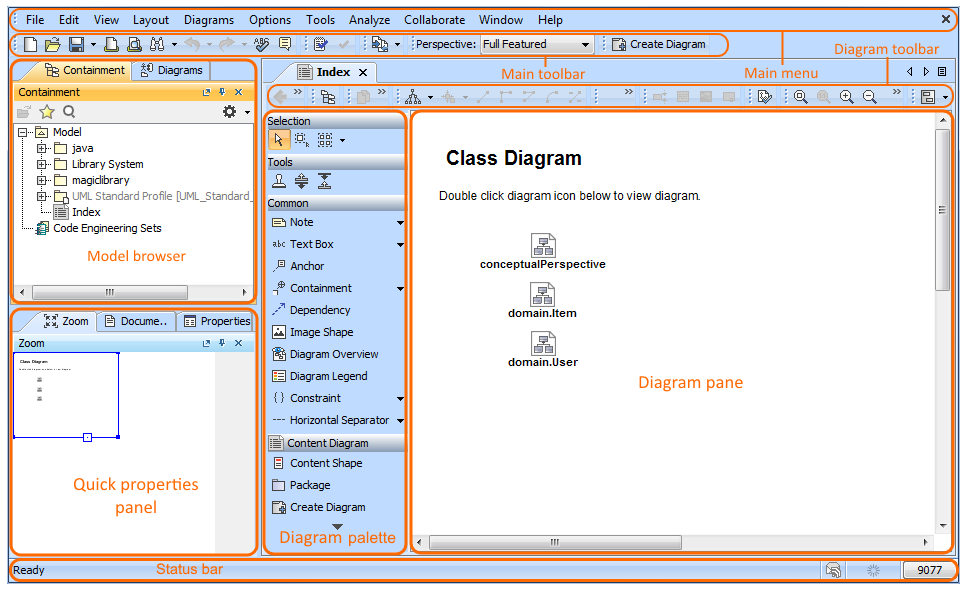Click the domain.User diagram icon
This screenshot has width=966, height=592.
pyautogui.click(x=543, y=344)
